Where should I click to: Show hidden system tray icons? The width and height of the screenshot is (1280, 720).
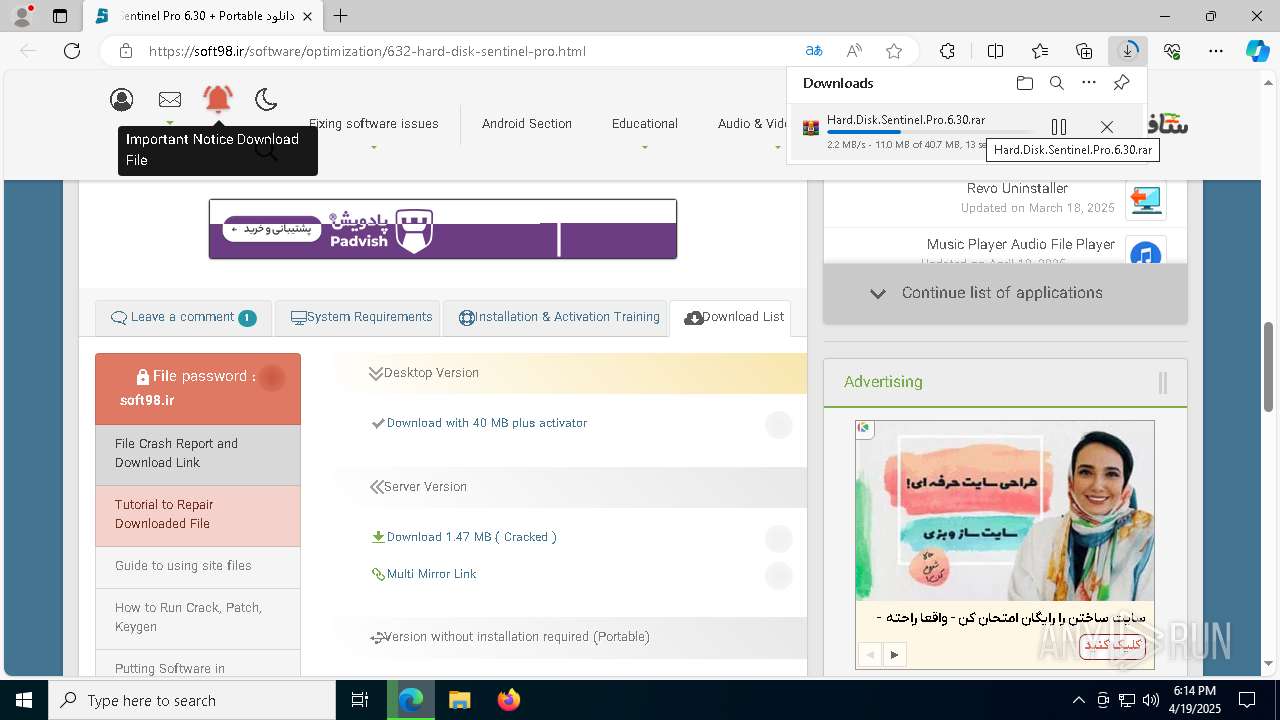(1078, 700)
